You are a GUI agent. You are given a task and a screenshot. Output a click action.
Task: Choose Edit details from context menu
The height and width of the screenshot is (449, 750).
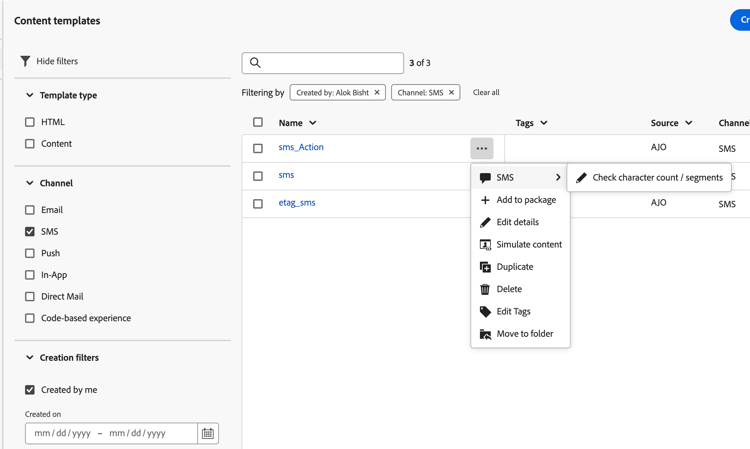(x=520, y=222)
